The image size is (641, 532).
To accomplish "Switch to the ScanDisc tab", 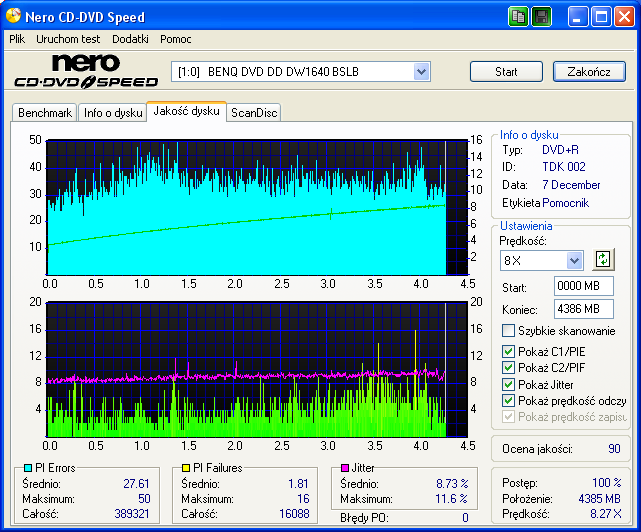I will (x=254, y=113).
